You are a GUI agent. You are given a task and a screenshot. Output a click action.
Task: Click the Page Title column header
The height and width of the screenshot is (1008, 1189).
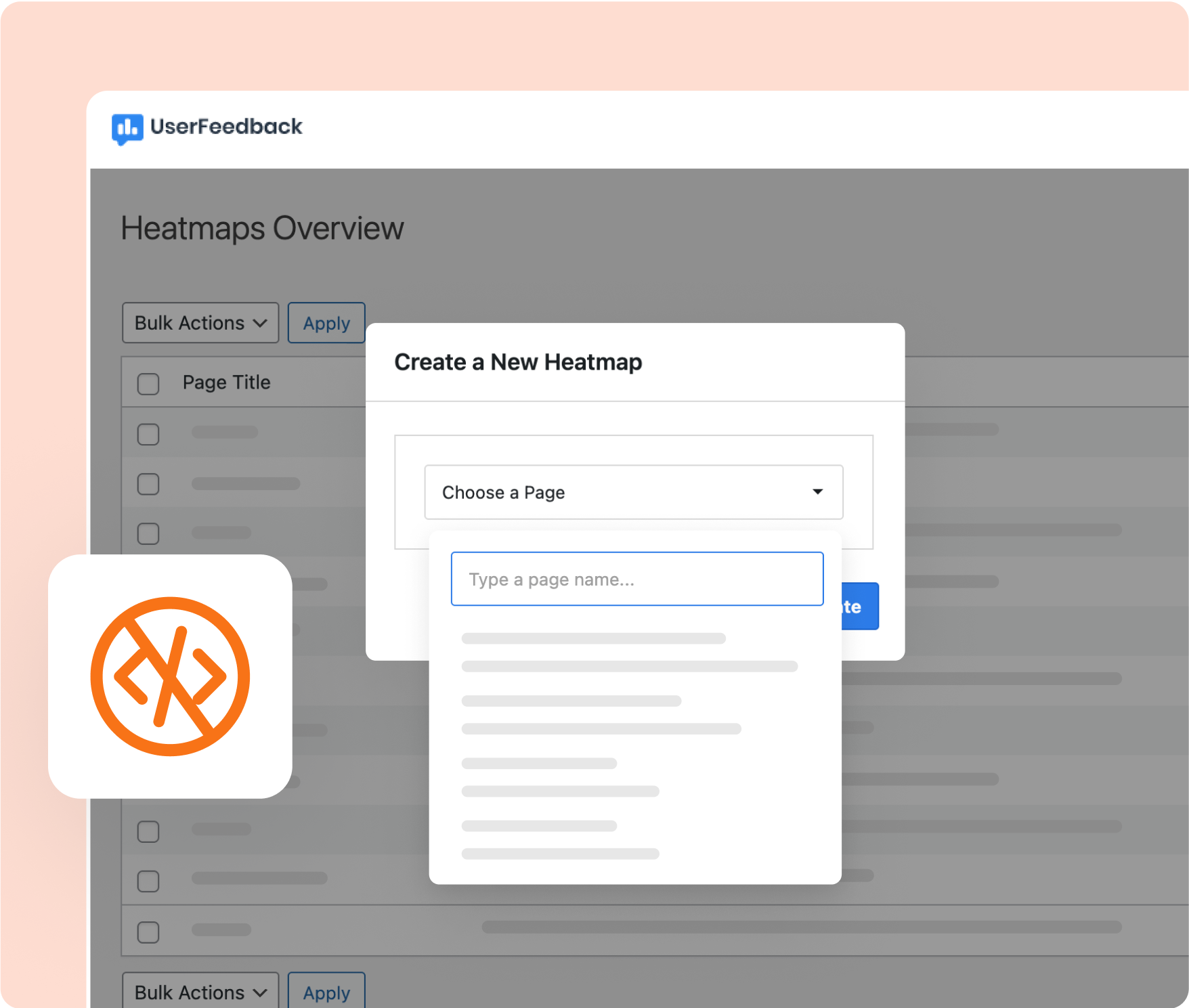click(226, 382)
